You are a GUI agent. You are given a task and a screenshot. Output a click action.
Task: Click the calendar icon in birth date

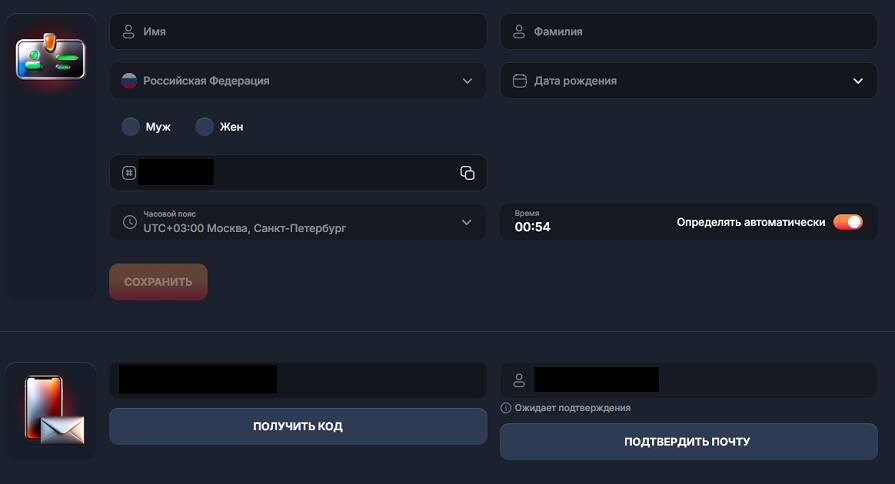point(519,80)
